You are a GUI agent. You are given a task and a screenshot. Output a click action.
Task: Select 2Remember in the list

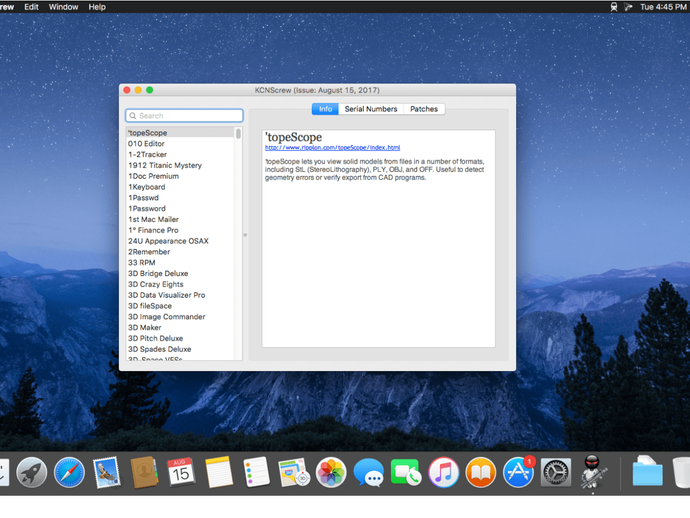(x=180, y=252)
